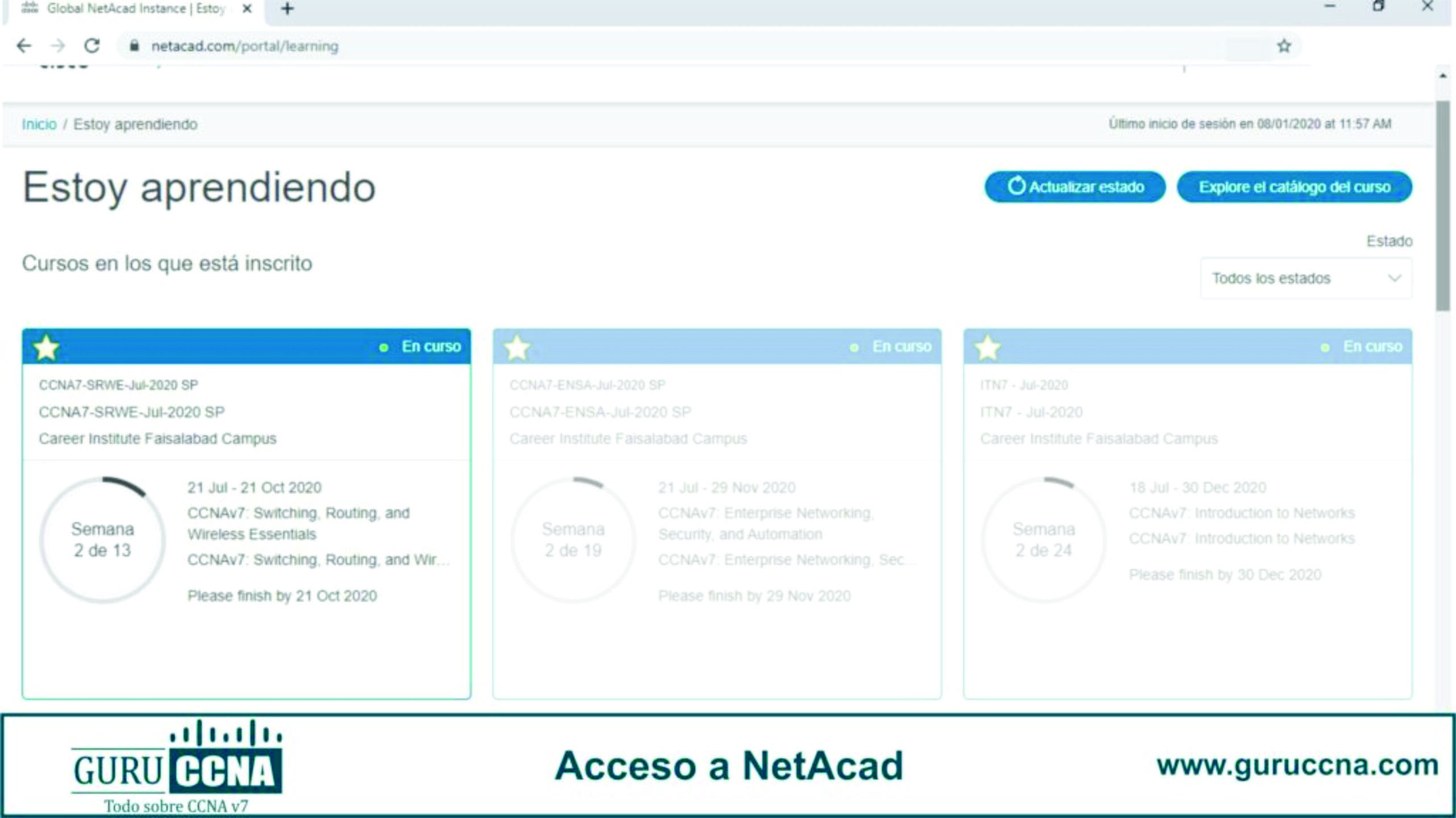Click the '18 Jul - 30 Dec 2020' dates
Viewport: 1456px width, 818px height.
point(1198,488)
